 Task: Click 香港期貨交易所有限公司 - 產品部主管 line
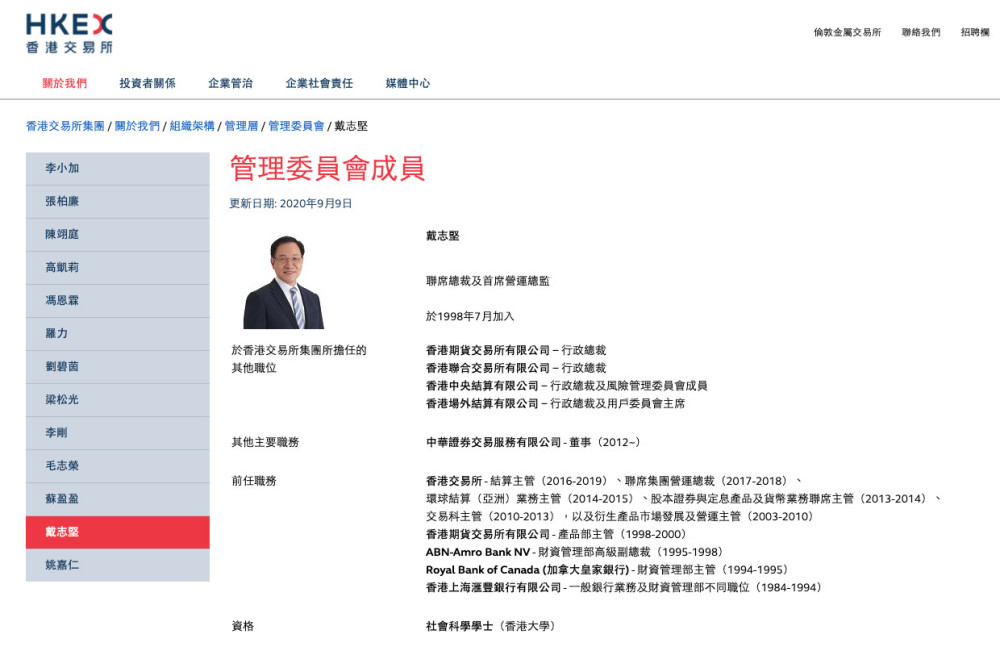pyautogui.click(x=556, y=534)
